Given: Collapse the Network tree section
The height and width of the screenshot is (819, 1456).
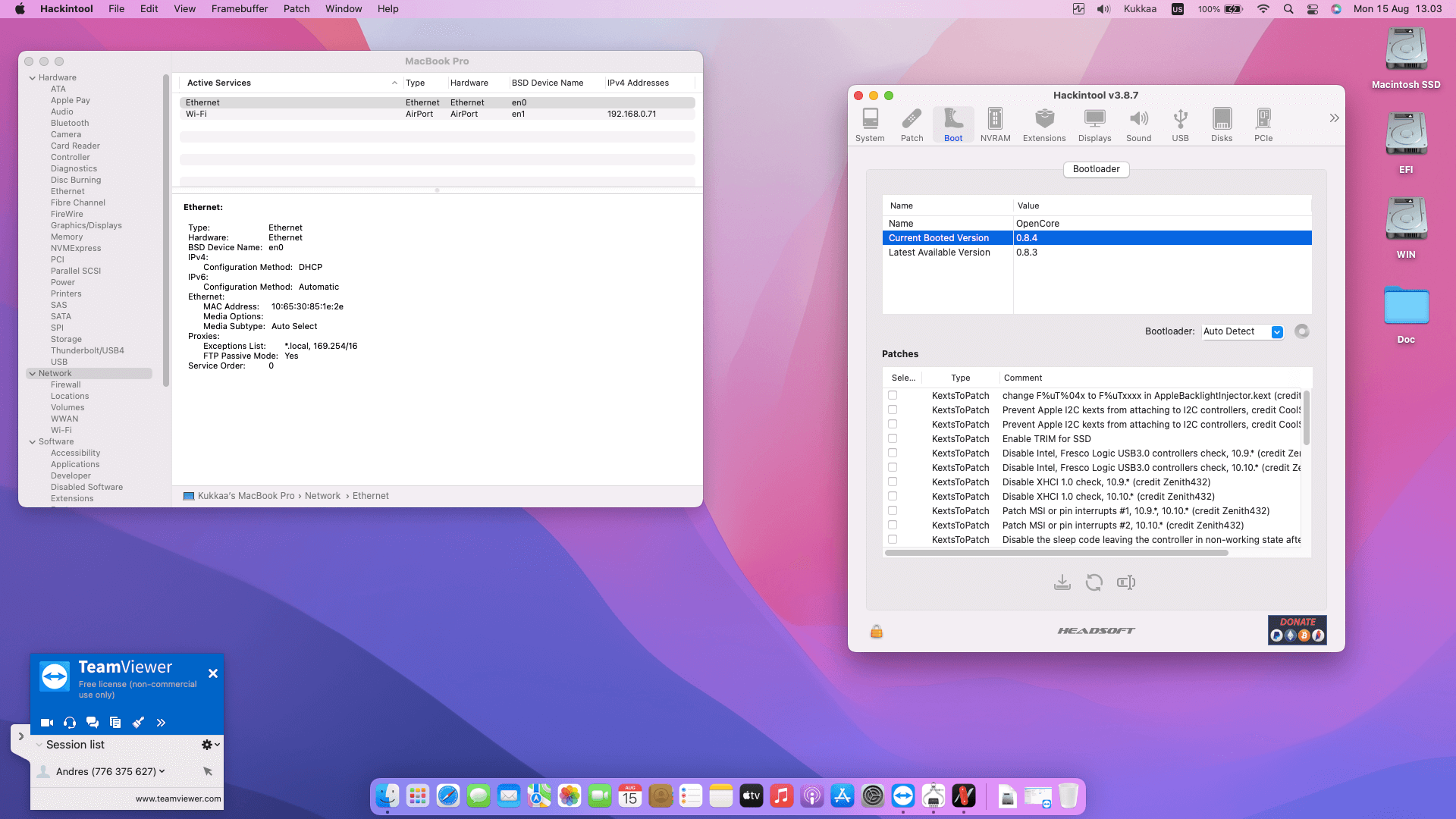Looking at the screenshot, I should pyautogui.click(x=33, y=373).
